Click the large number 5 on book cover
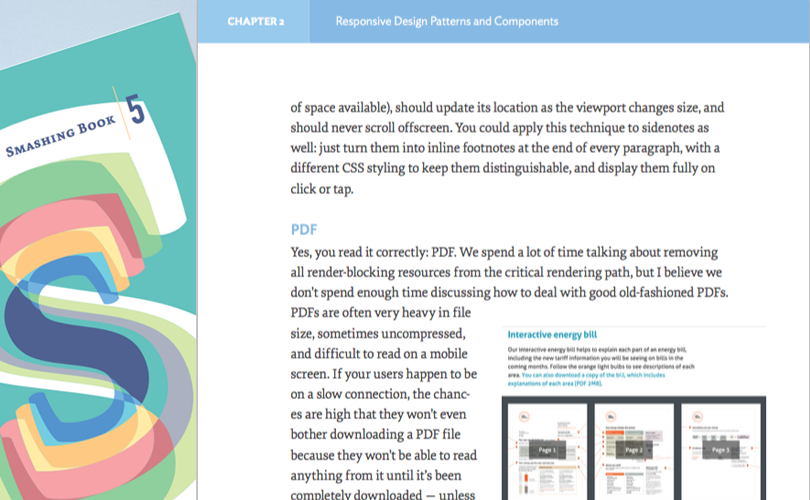810x500 pixels. (136, 109)
